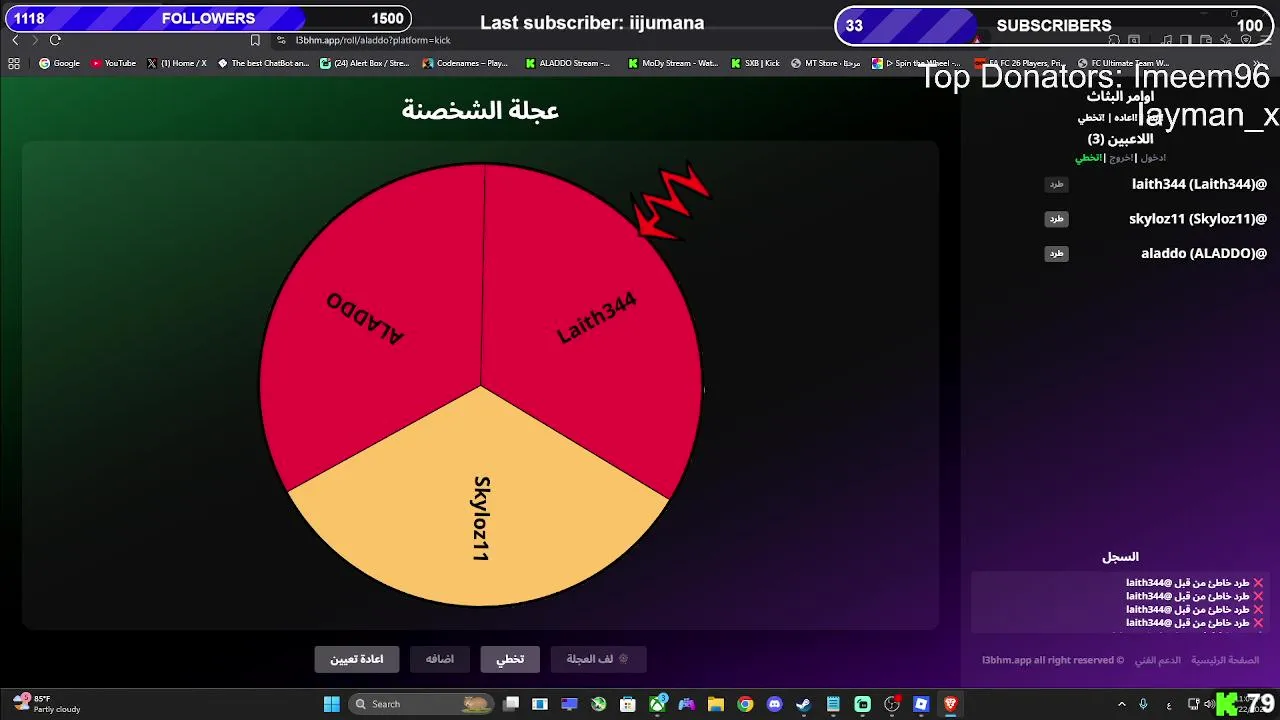Go forward with the browser forward arrow
The height and width of the screenshot is (720, 1280).
point(34,40)
